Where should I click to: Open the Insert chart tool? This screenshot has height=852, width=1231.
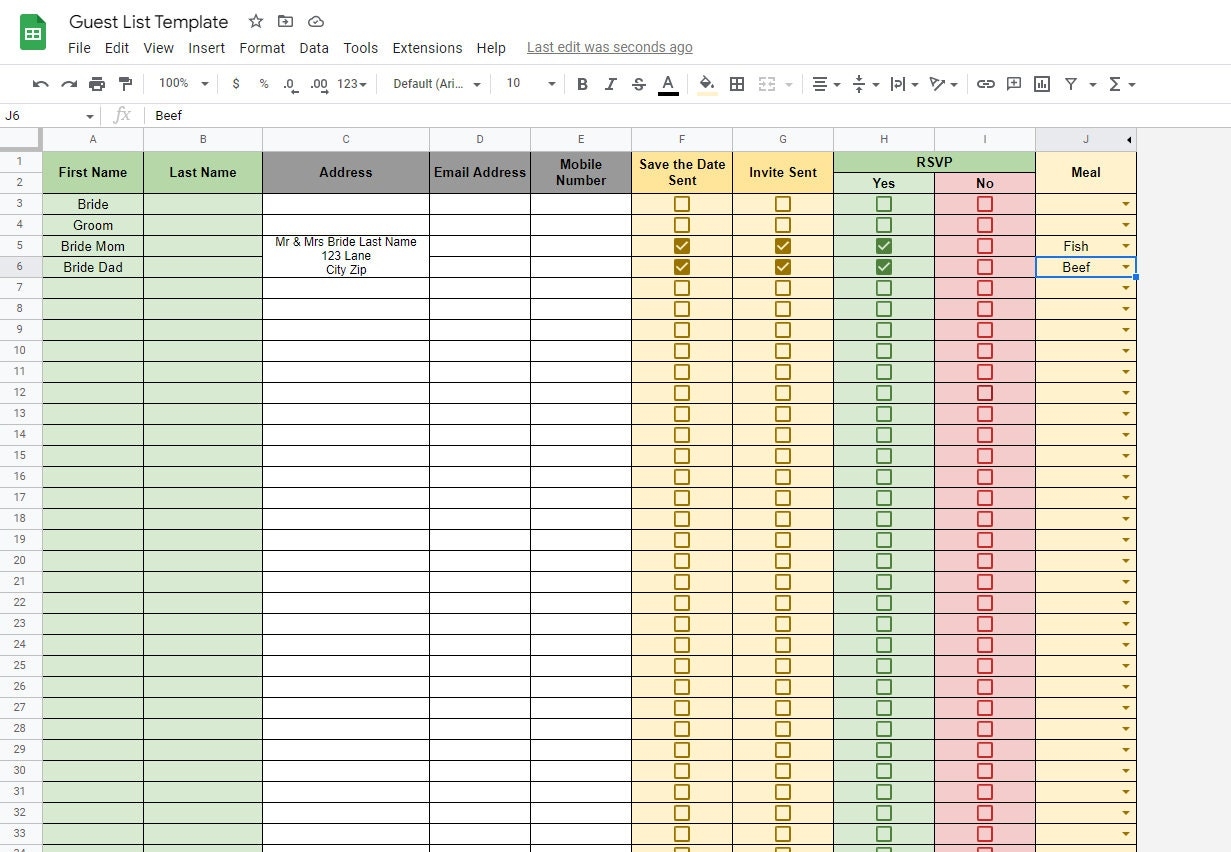pos(1041,84)
